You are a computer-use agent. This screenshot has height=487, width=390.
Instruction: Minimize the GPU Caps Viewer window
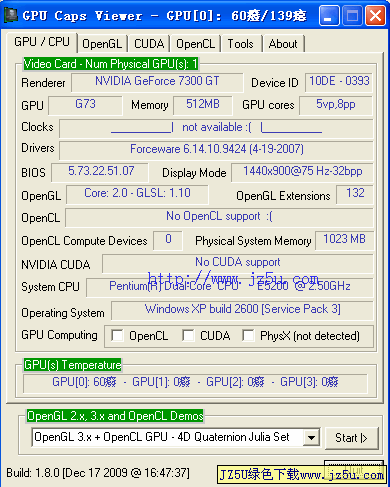point(329,16)
